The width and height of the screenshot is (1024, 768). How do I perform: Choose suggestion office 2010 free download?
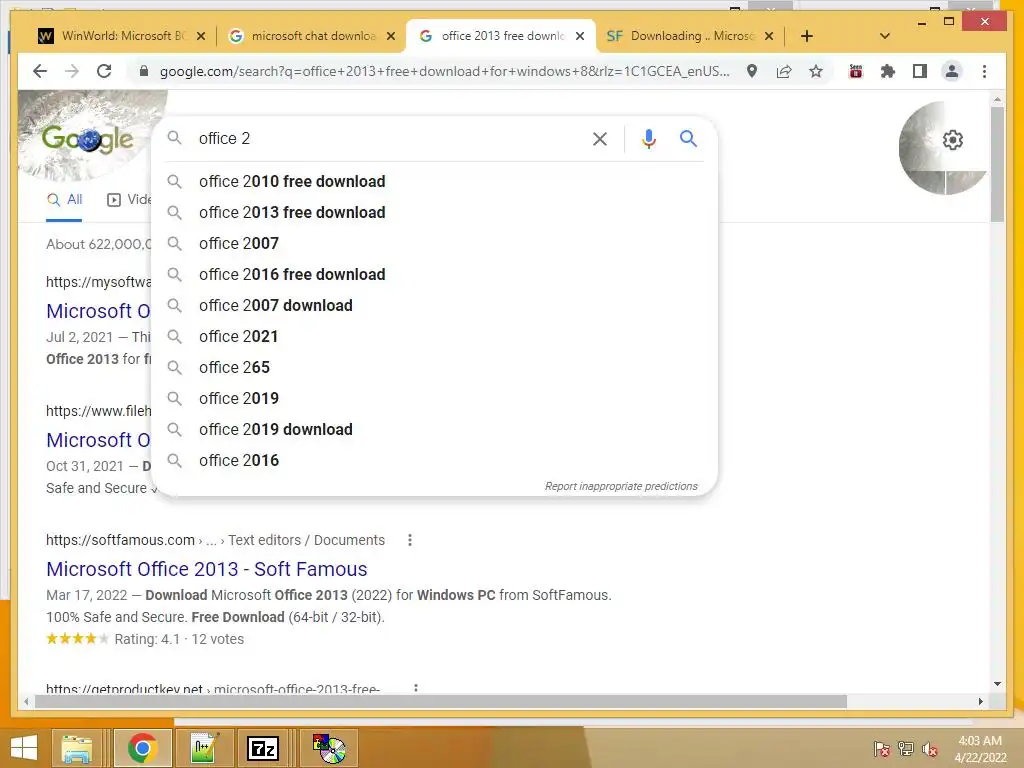coord(434,182)
